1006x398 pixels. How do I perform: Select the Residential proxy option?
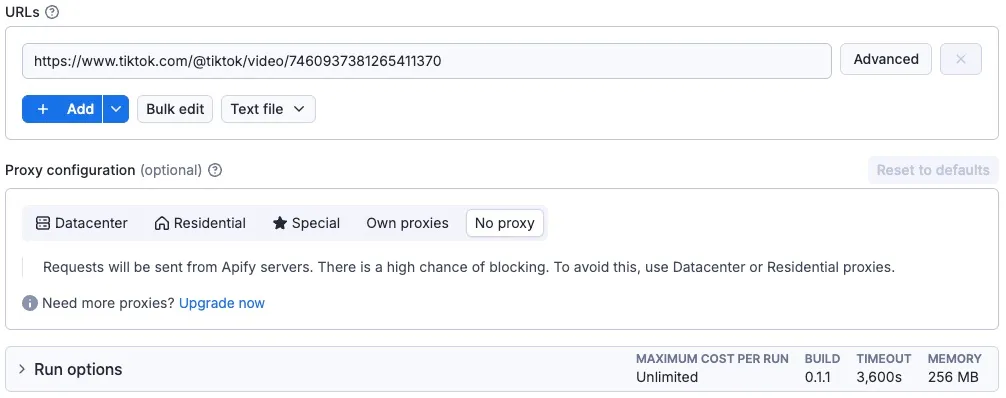(x=200, y=223)
